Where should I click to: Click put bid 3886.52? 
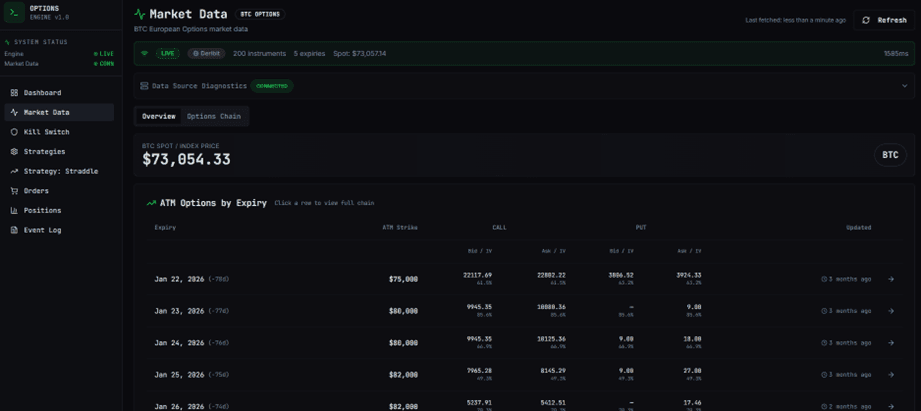point(621,275)
